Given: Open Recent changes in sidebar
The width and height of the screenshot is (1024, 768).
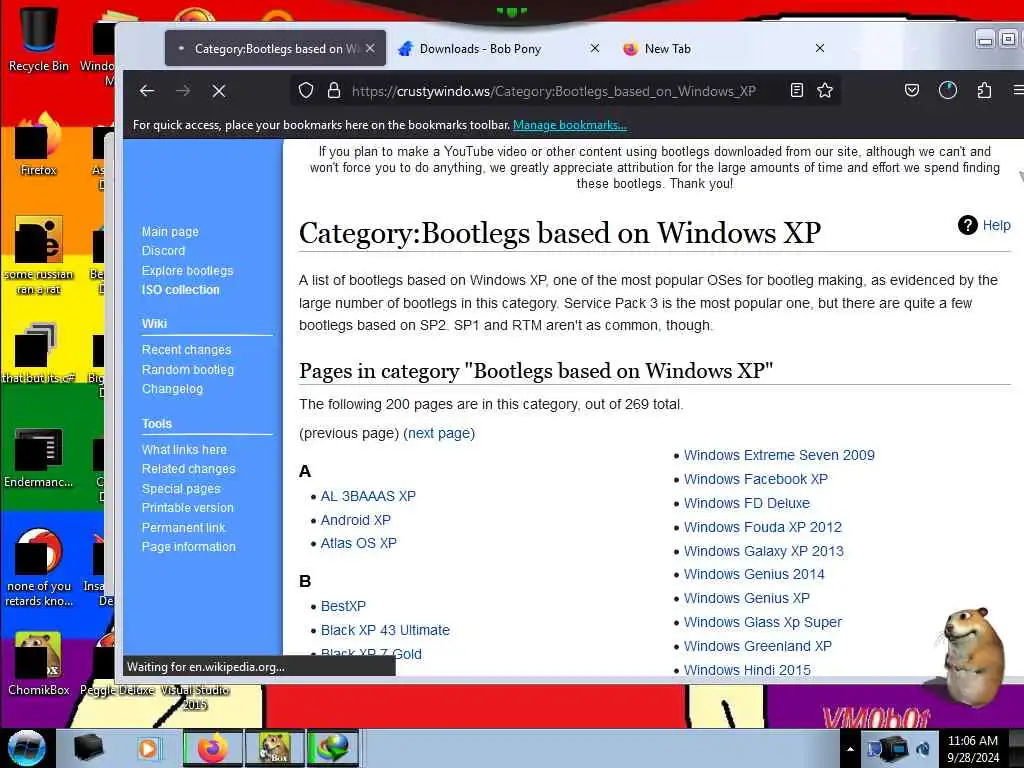Looking at the screenshot, I should (x=186, y=349).
